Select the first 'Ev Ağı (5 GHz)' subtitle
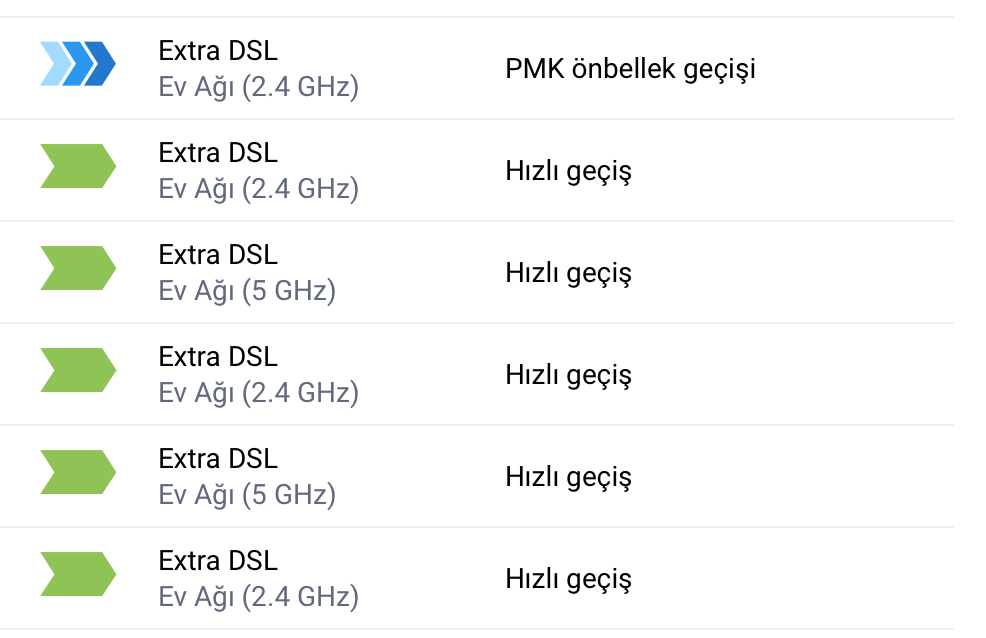 click(247, 291)
